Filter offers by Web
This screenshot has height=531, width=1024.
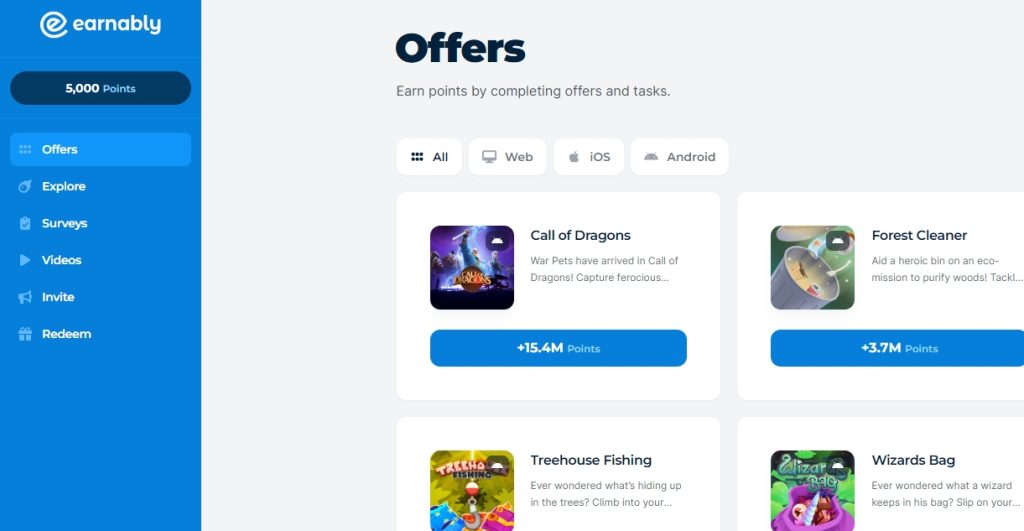507,157
